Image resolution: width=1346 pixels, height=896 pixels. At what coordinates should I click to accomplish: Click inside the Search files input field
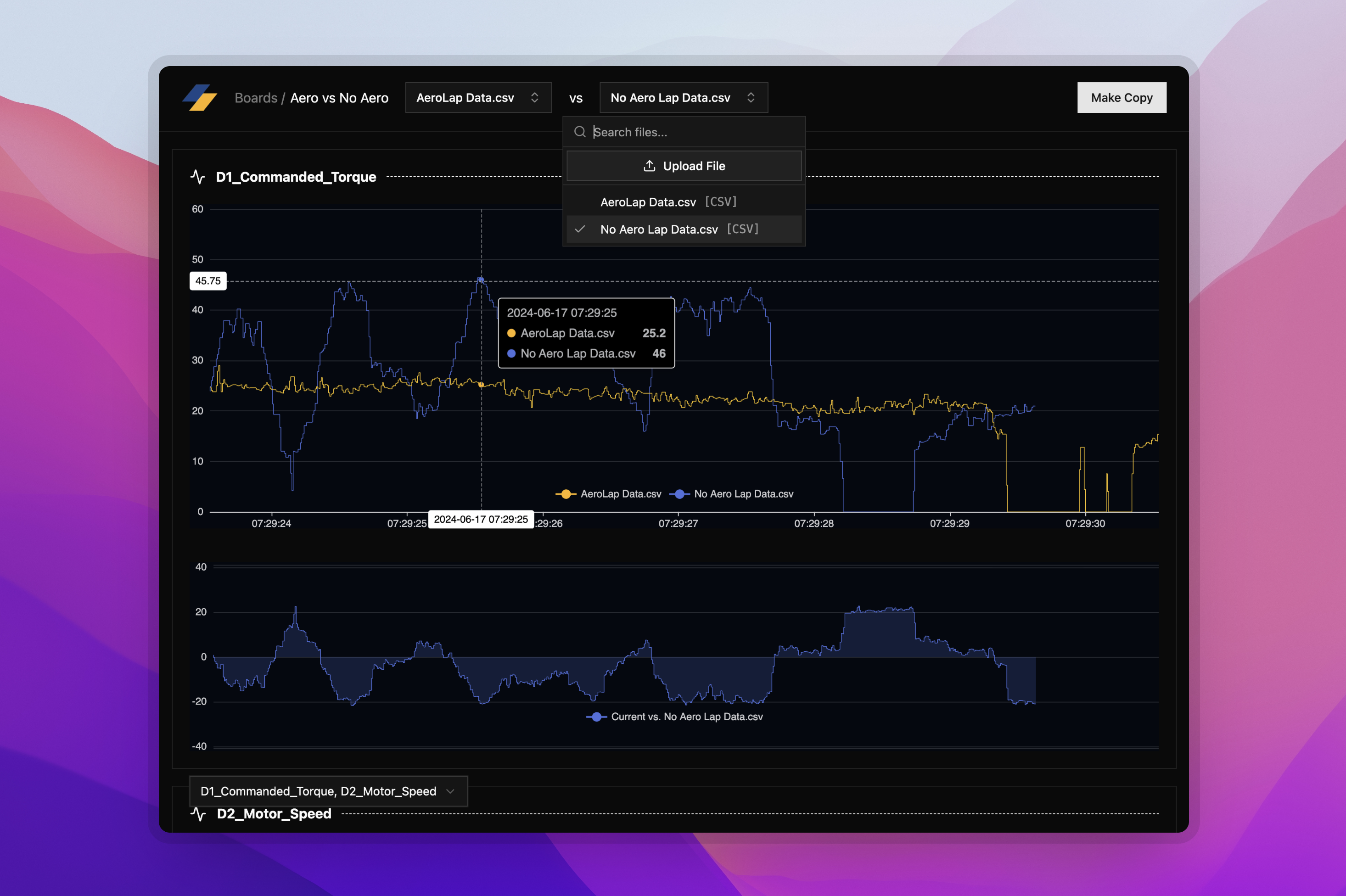[657, 131]
